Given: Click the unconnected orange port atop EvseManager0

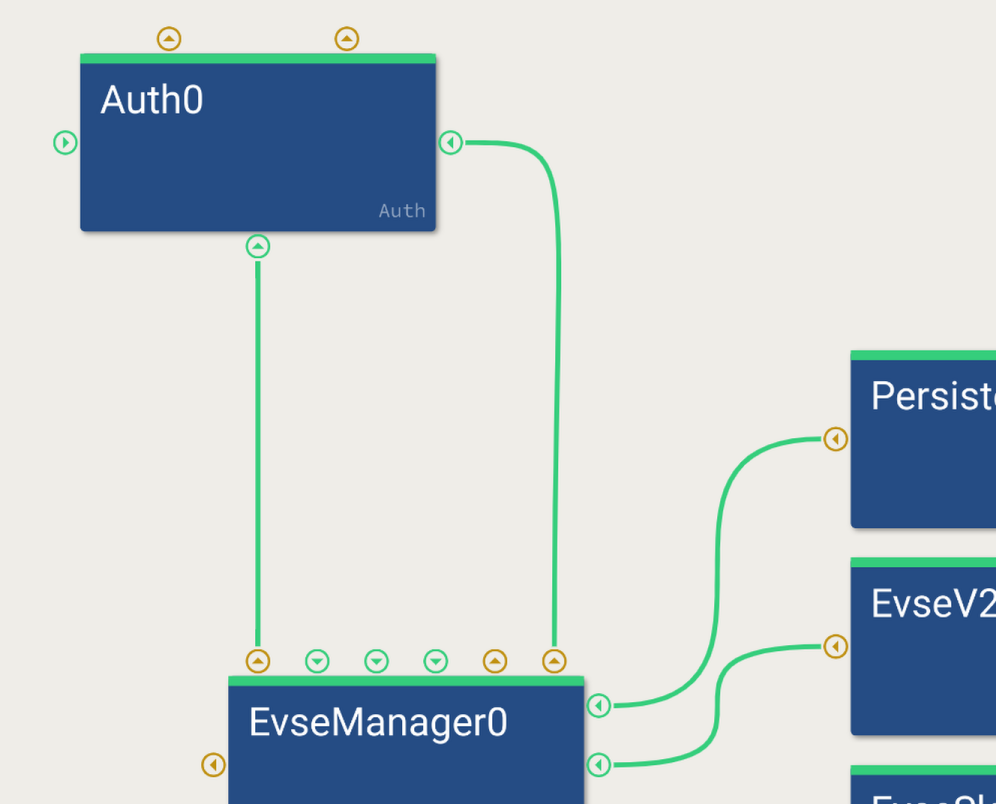Looking at the screenshot, I should 495,661.
